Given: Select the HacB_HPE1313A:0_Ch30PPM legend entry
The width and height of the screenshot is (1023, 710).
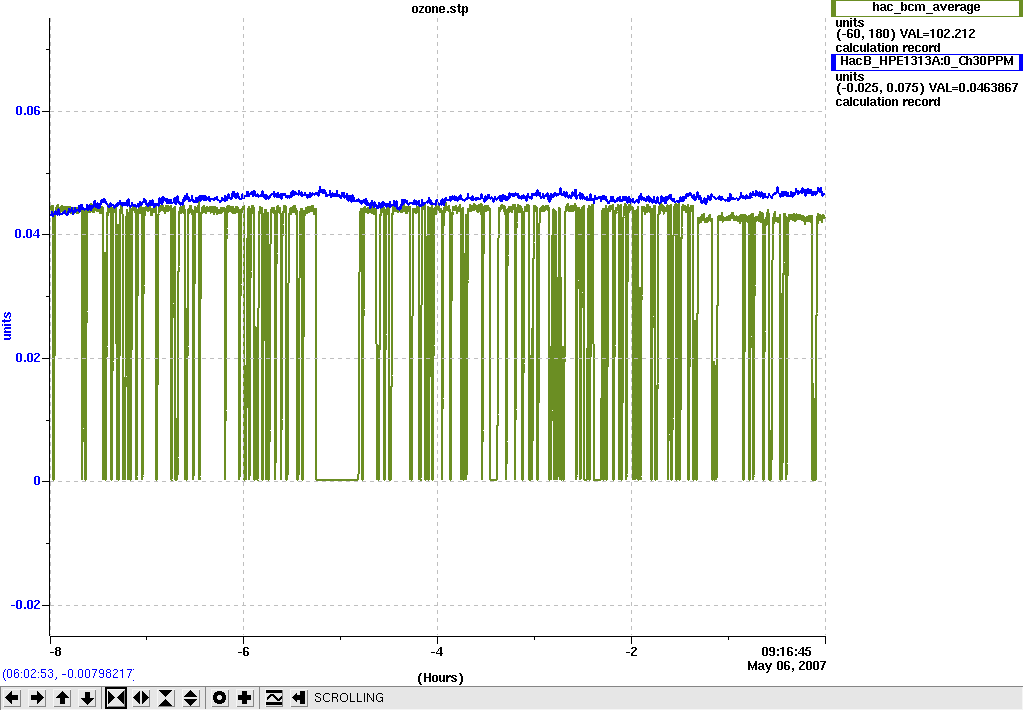Looking at the screenshot, I should point(926,61).
